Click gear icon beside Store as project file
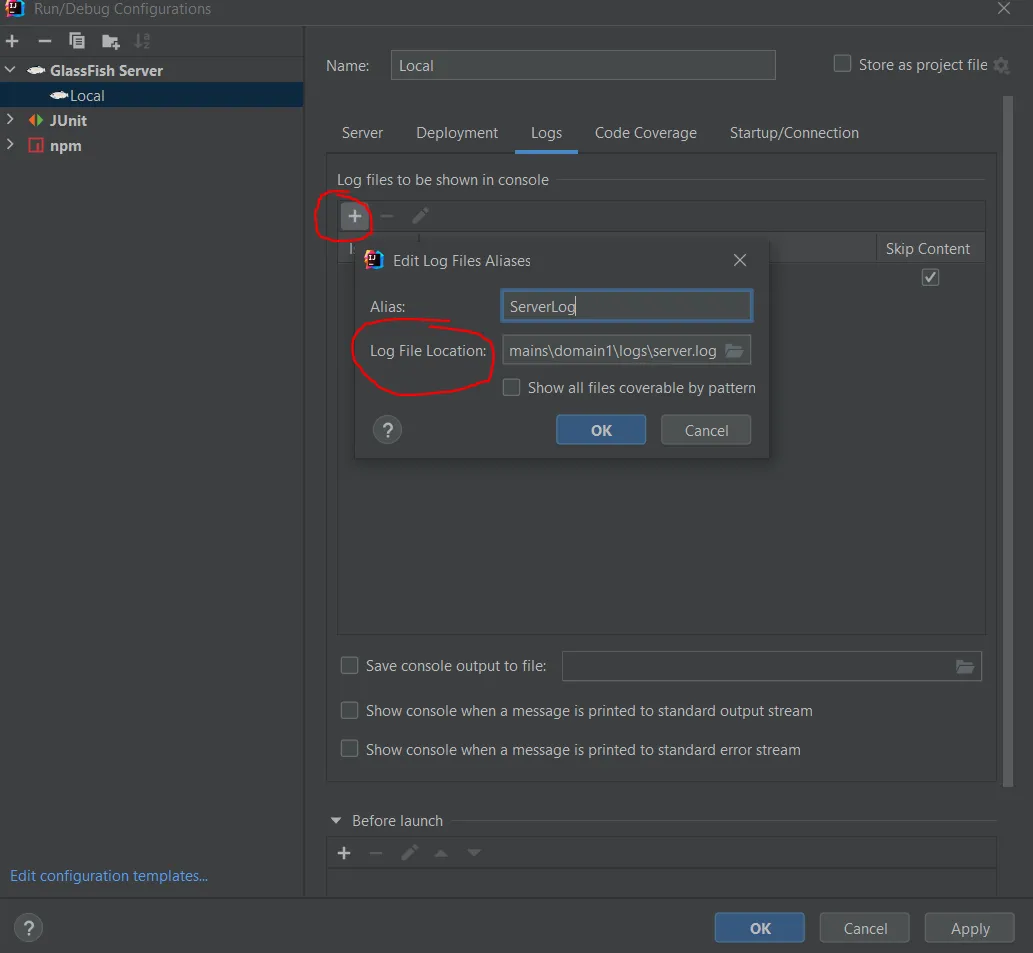 pos(1001,65)
